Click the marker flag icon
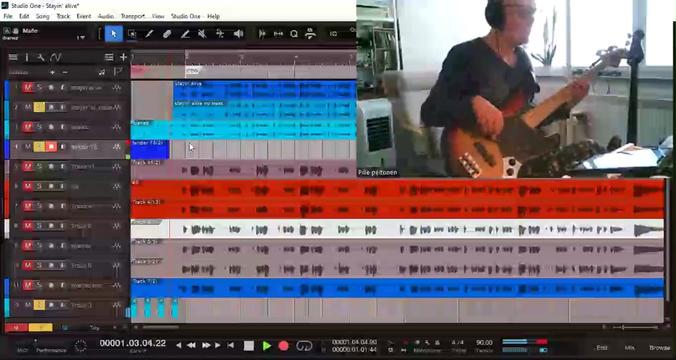 coord(118,72)
